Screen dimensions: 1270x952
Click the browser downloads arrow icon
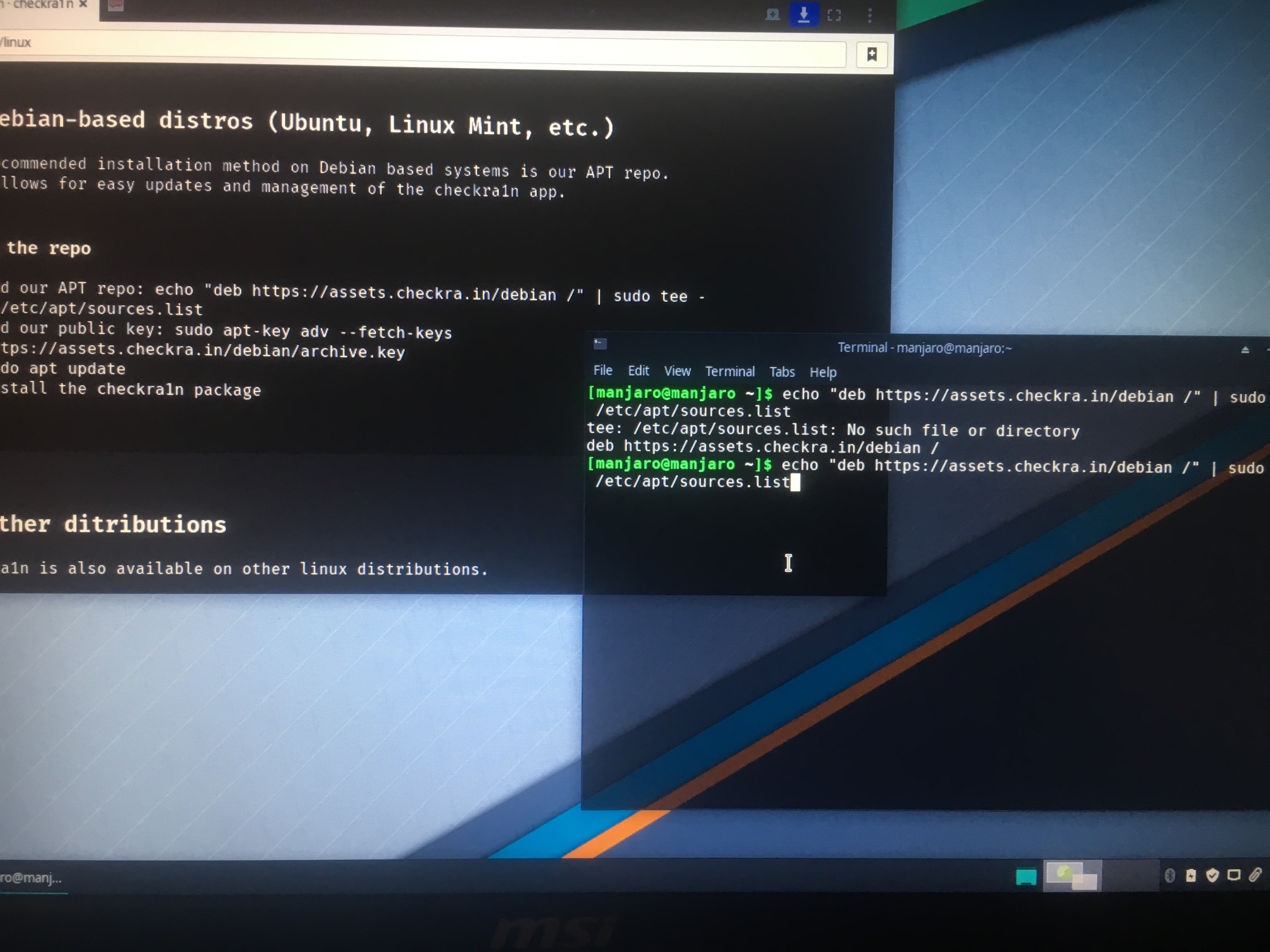point(804,14)
